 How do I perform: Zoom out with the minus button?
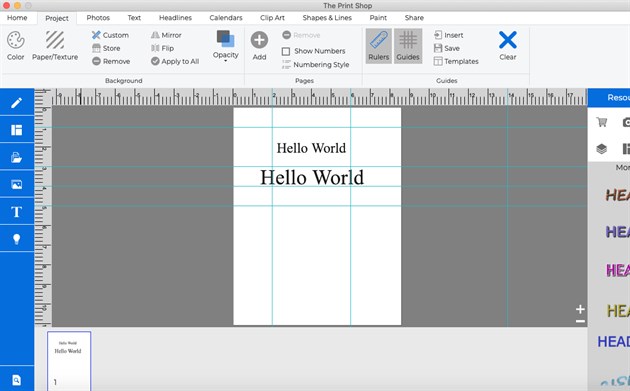pos(580,321)
